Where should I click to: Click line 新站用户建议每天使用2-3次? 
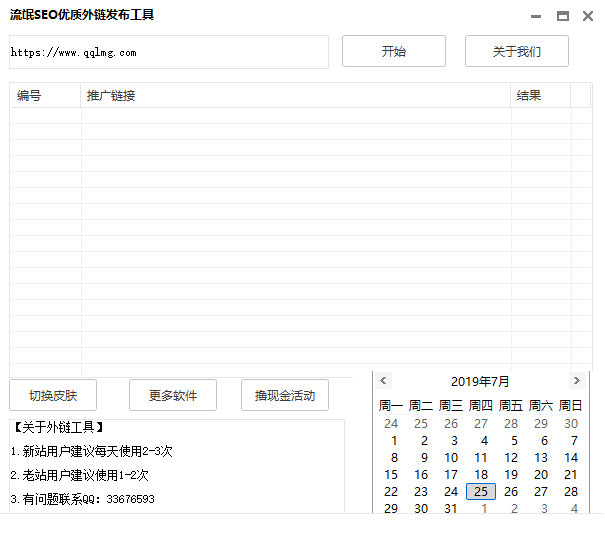(97, 451)
